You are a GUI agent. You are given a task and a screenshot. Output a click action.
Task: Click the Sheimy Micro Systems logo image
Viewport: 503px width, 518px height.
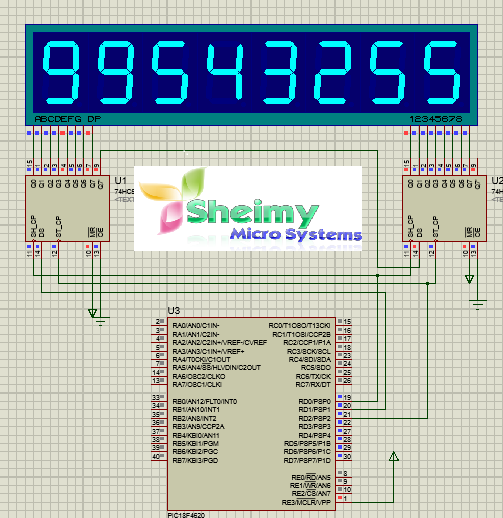pos(248,208)
